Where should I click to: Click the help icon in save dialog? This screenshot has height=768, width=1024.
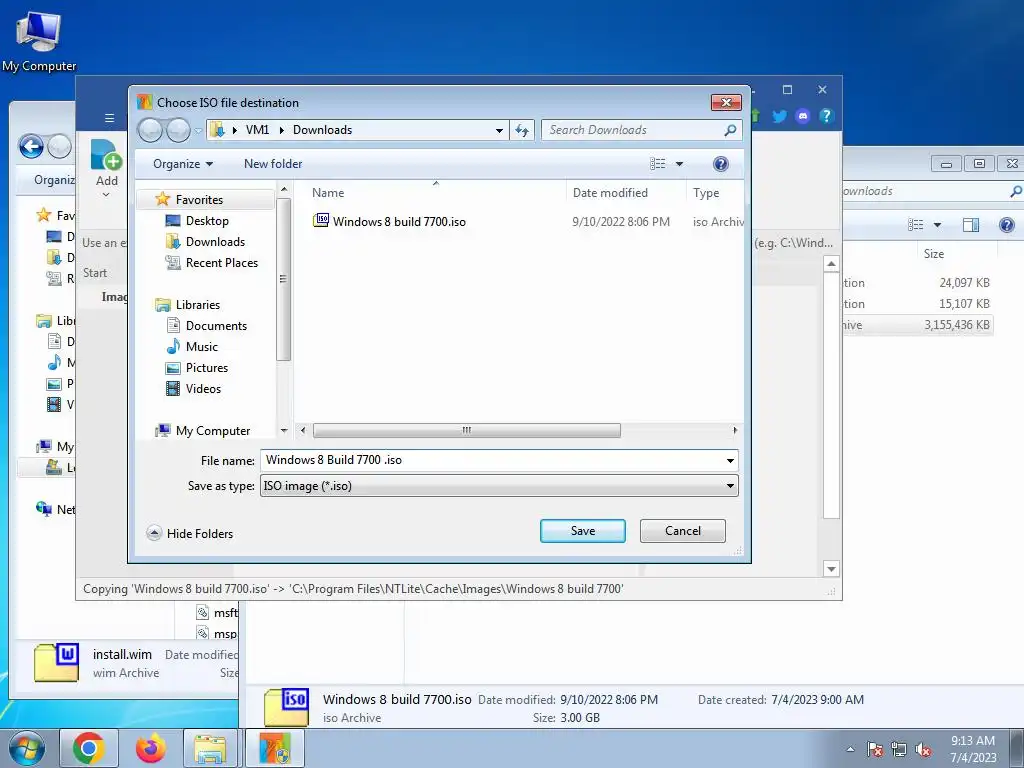point(720,164)
